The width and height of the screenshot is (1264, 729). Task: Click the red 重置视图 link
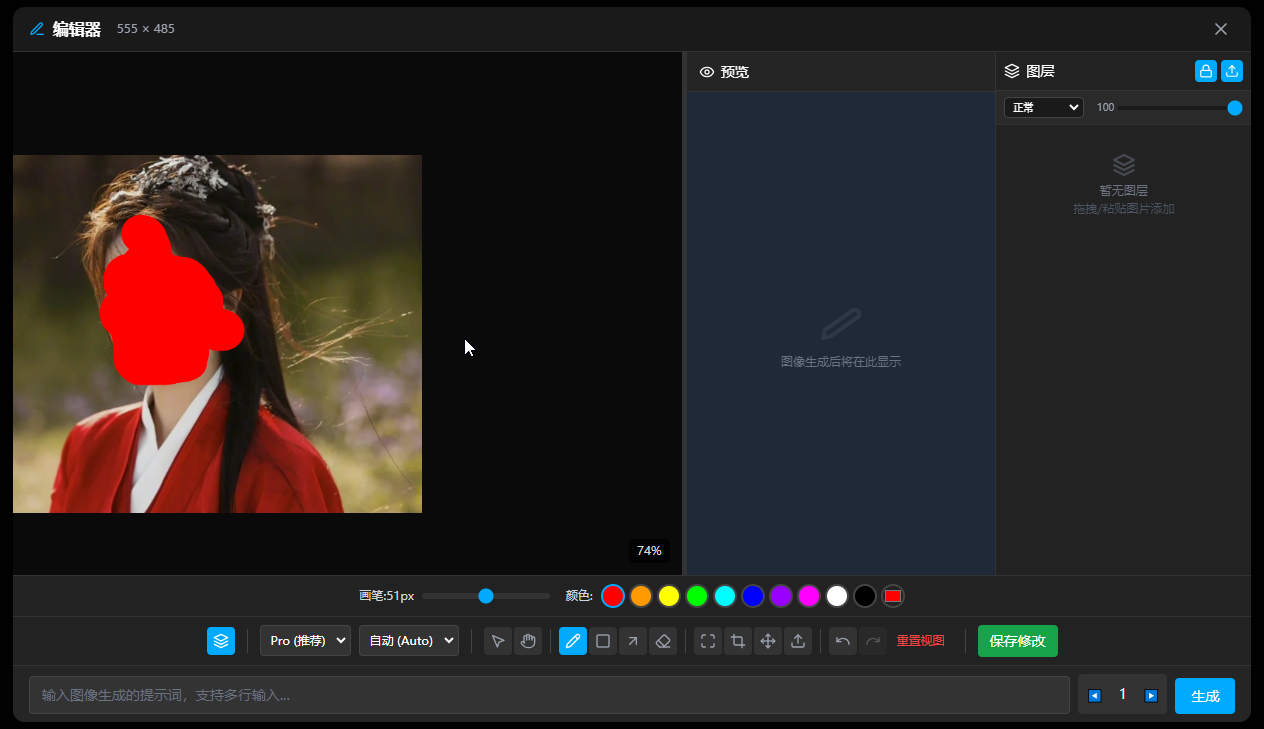pyautogui.click(x=920, y=641)
